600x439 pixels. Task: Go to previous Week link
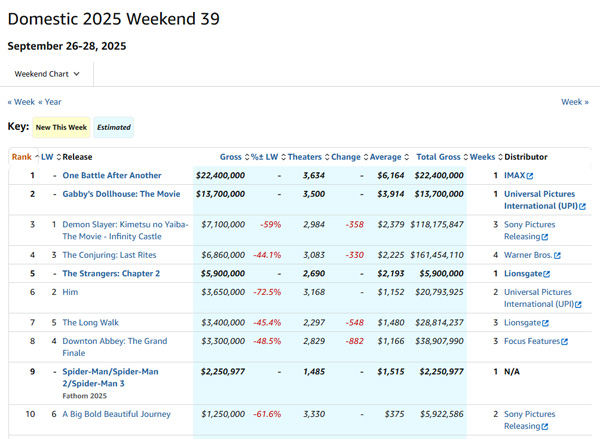(21, 102)
